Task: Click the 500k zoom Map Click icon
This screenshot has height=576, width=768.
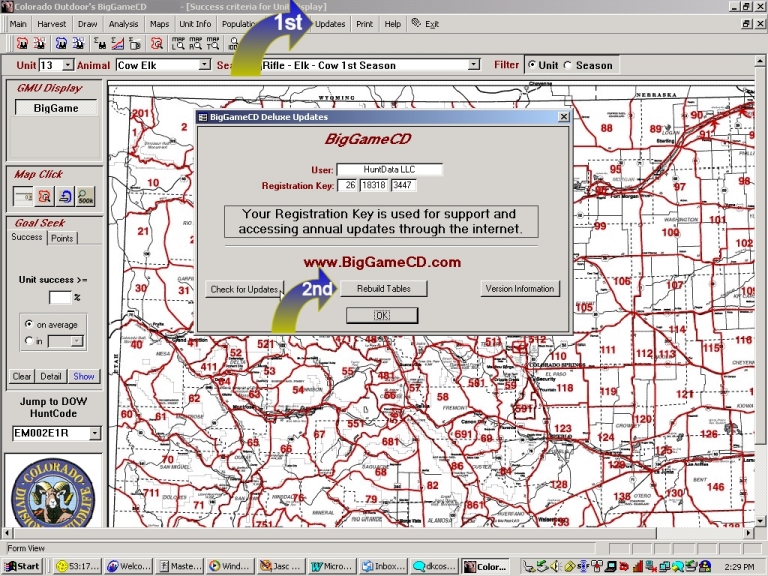Action: tap(86, 196)
